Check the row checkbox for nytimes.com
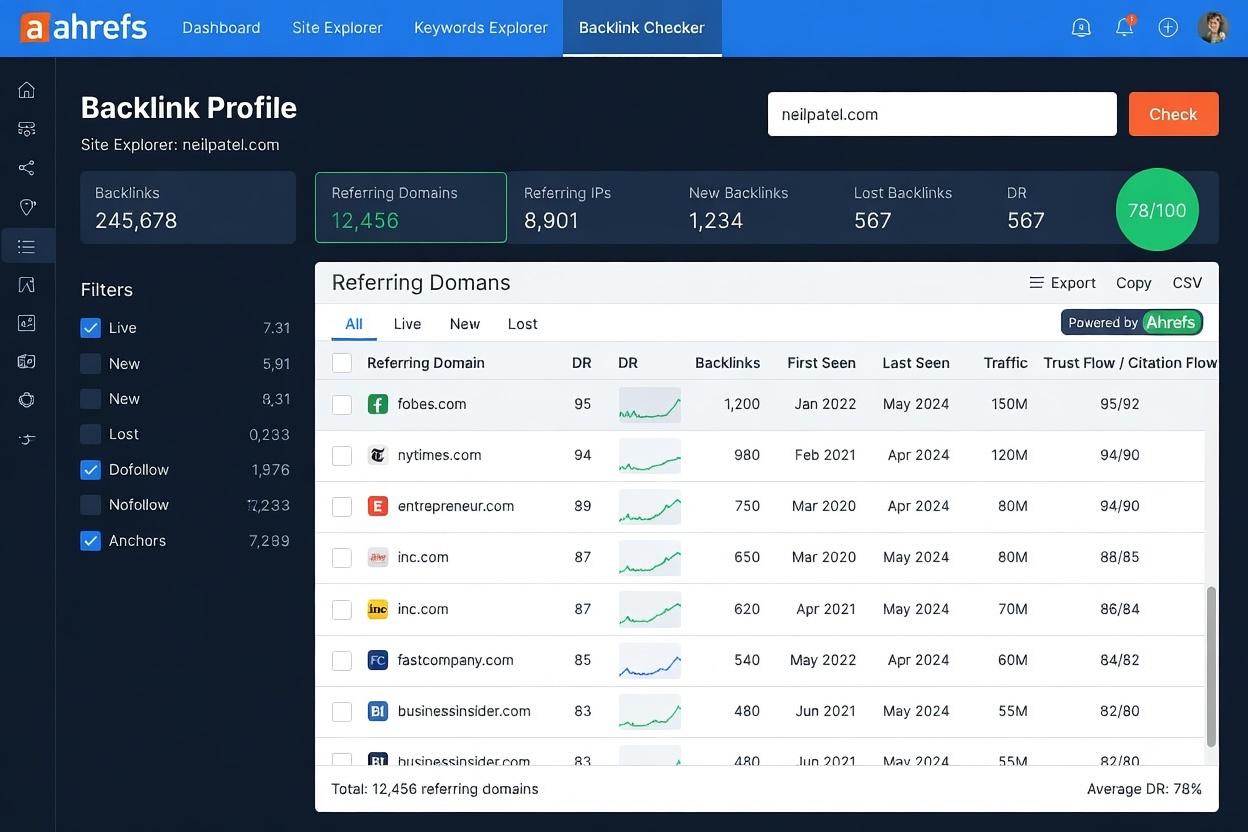 coord(342,455)
